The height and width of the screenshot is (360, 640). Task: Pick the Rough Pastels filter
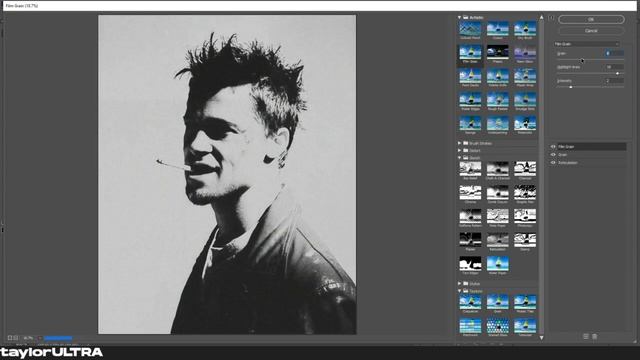click(x=498, y=101)
